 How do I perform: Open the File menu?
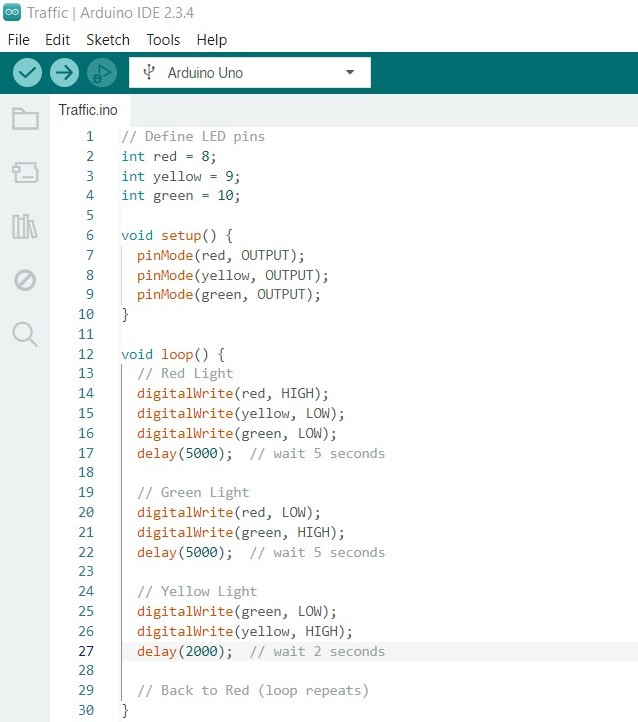point(18,40)
